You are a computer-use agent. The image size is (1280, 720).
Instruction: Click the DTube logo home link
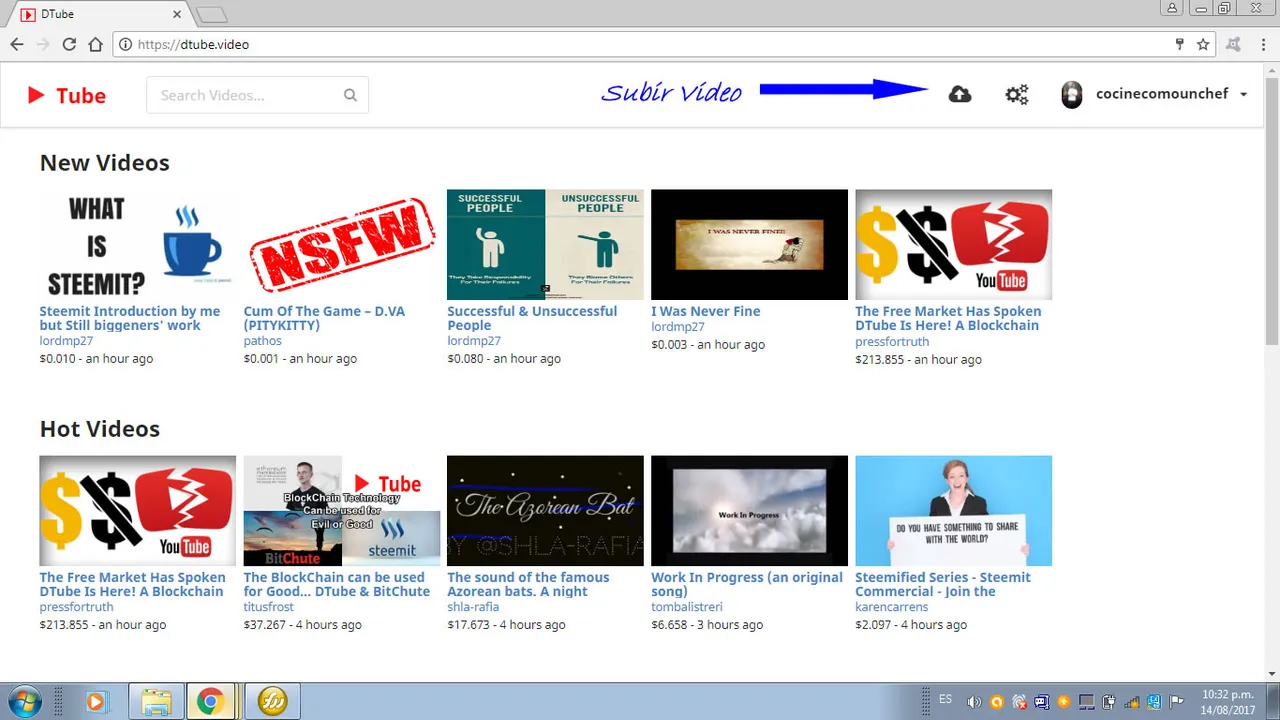66,95
